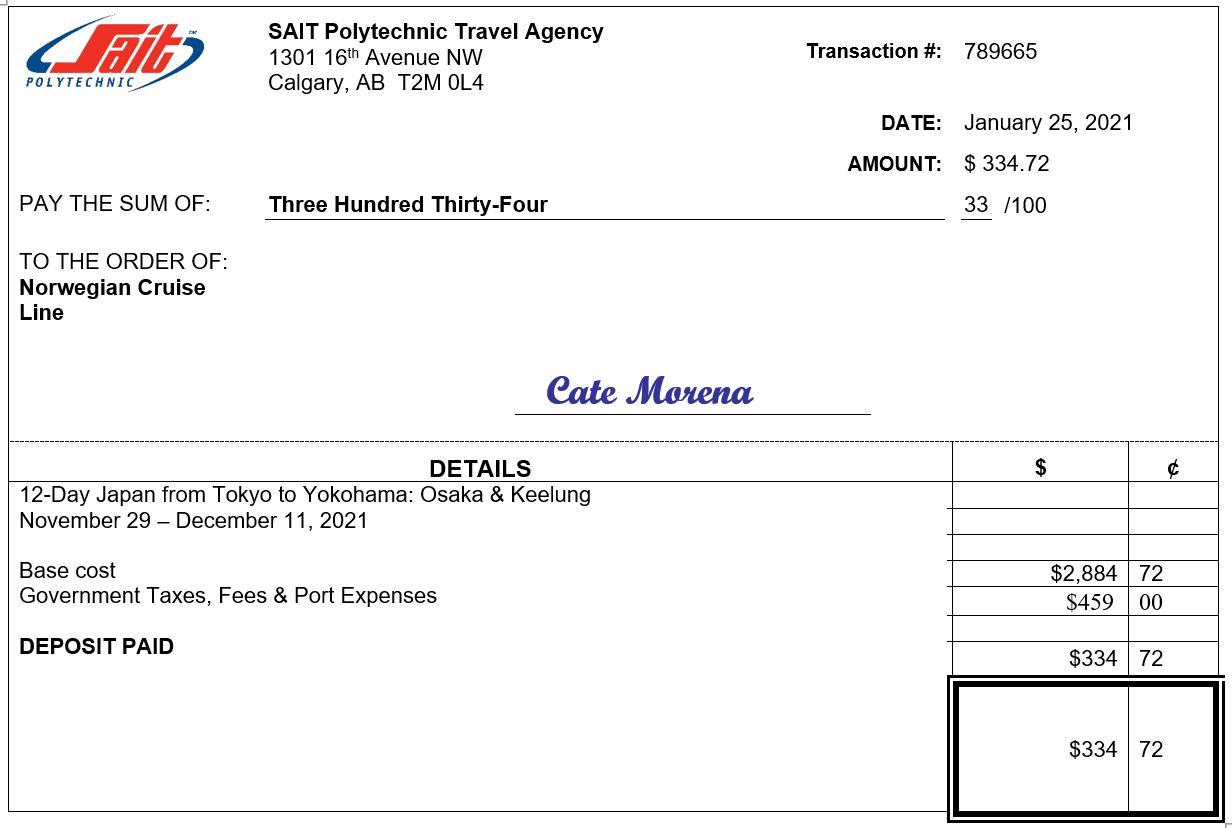The height and width of the screenshot is (828, 1232).
Task: Click the November 29 – December 11 dates
Action: [193, 521]
